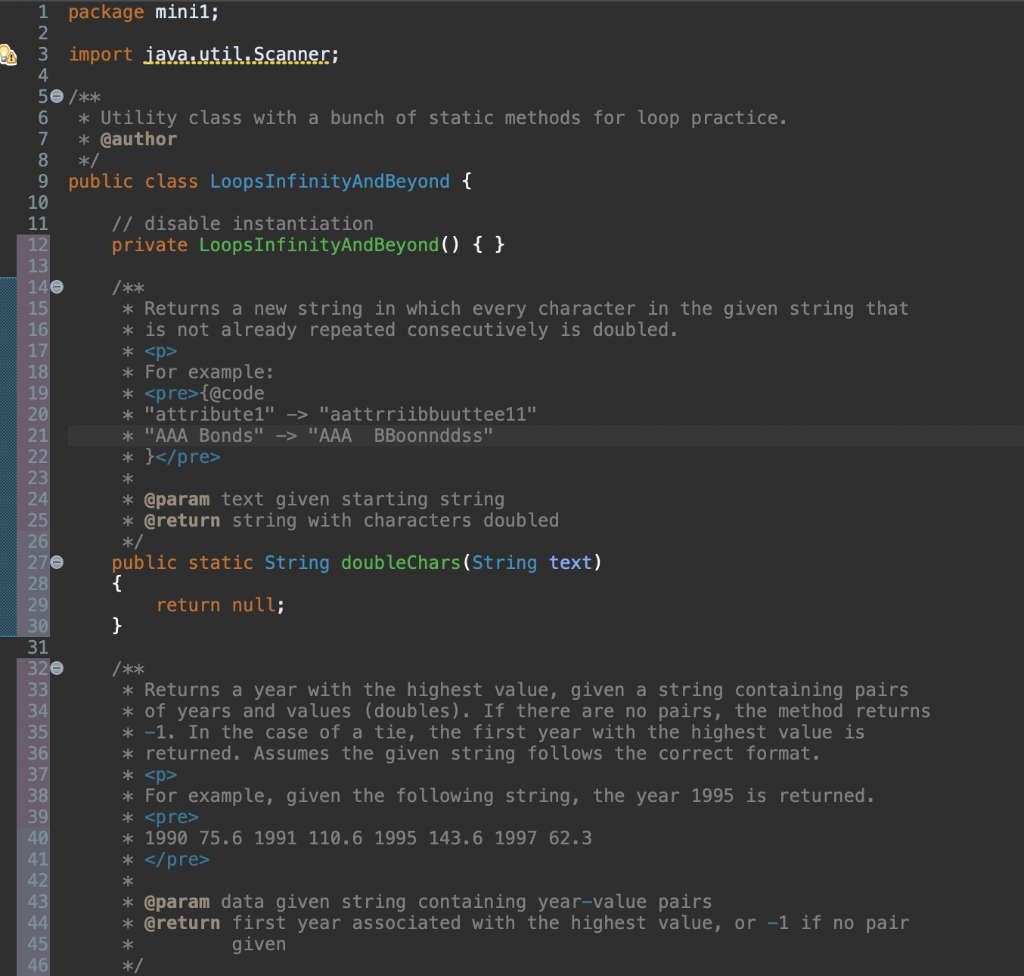Click the doubleChars method name

(x=401, y=562)
